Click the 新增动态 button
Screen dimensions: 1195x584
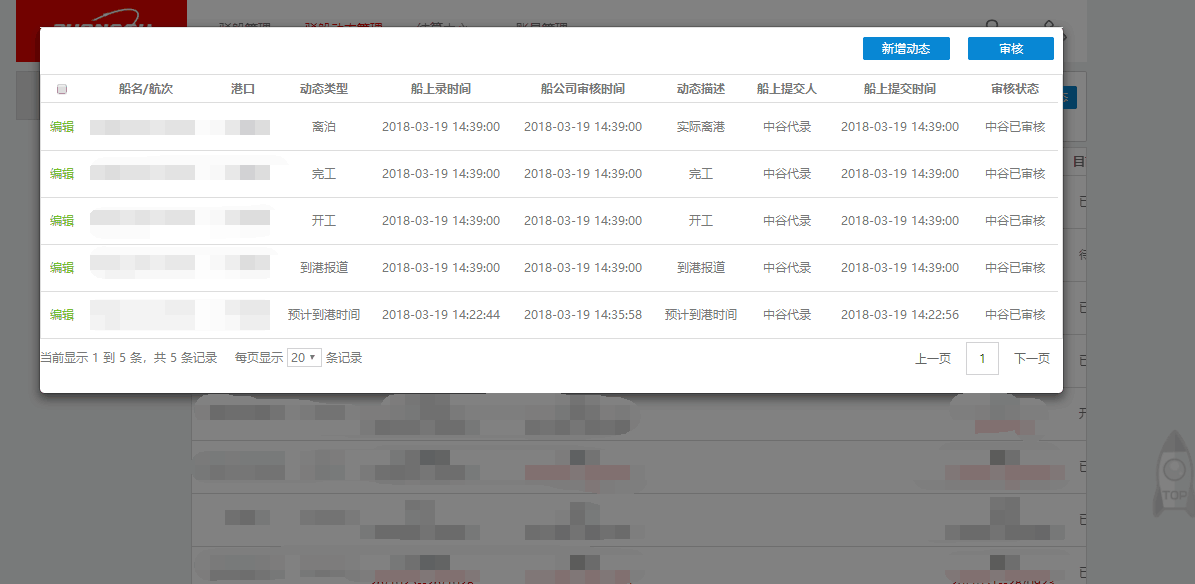click(x=906, y=48)
